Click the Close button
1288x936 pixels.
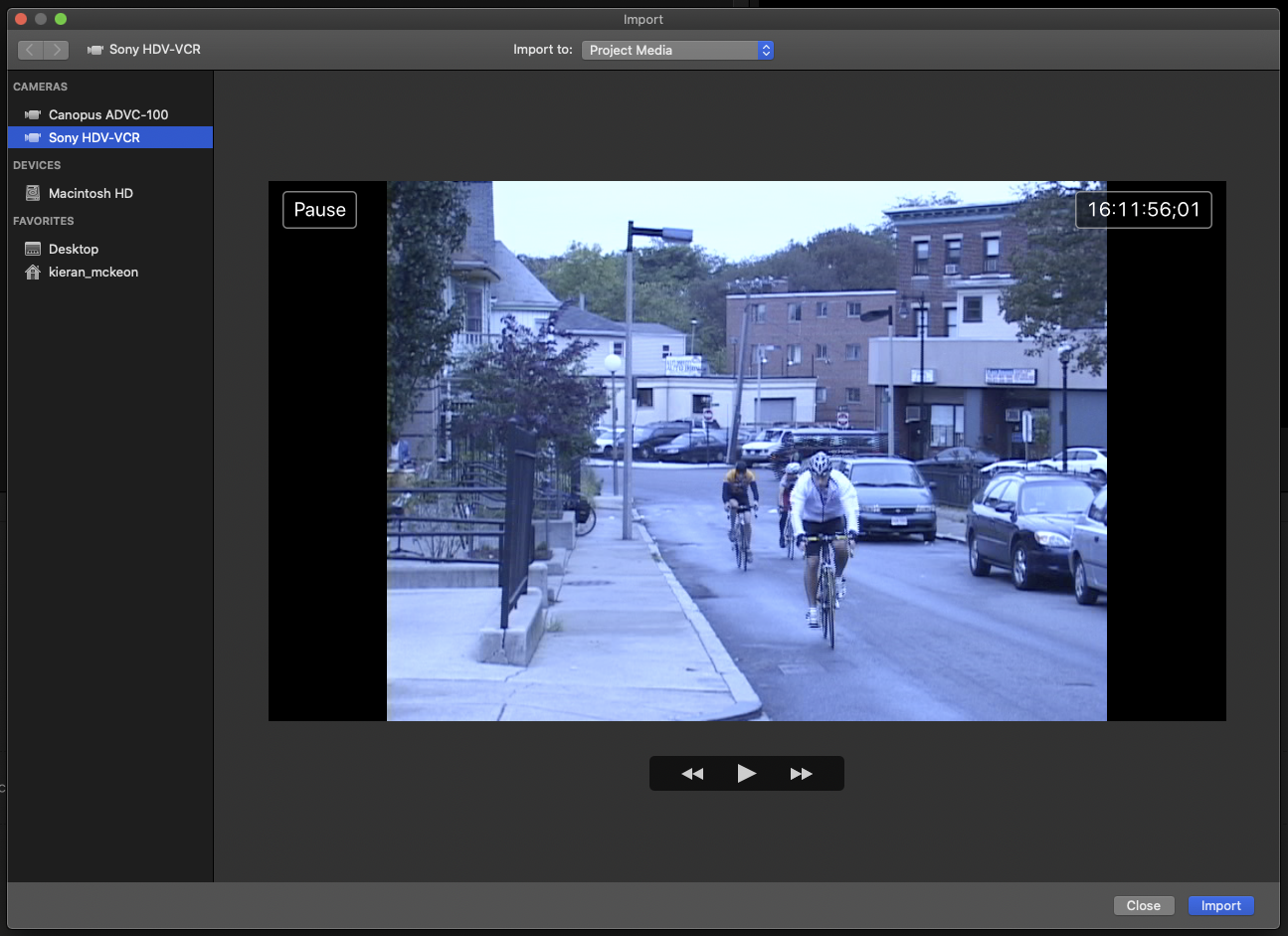[x=1144, y=905]
